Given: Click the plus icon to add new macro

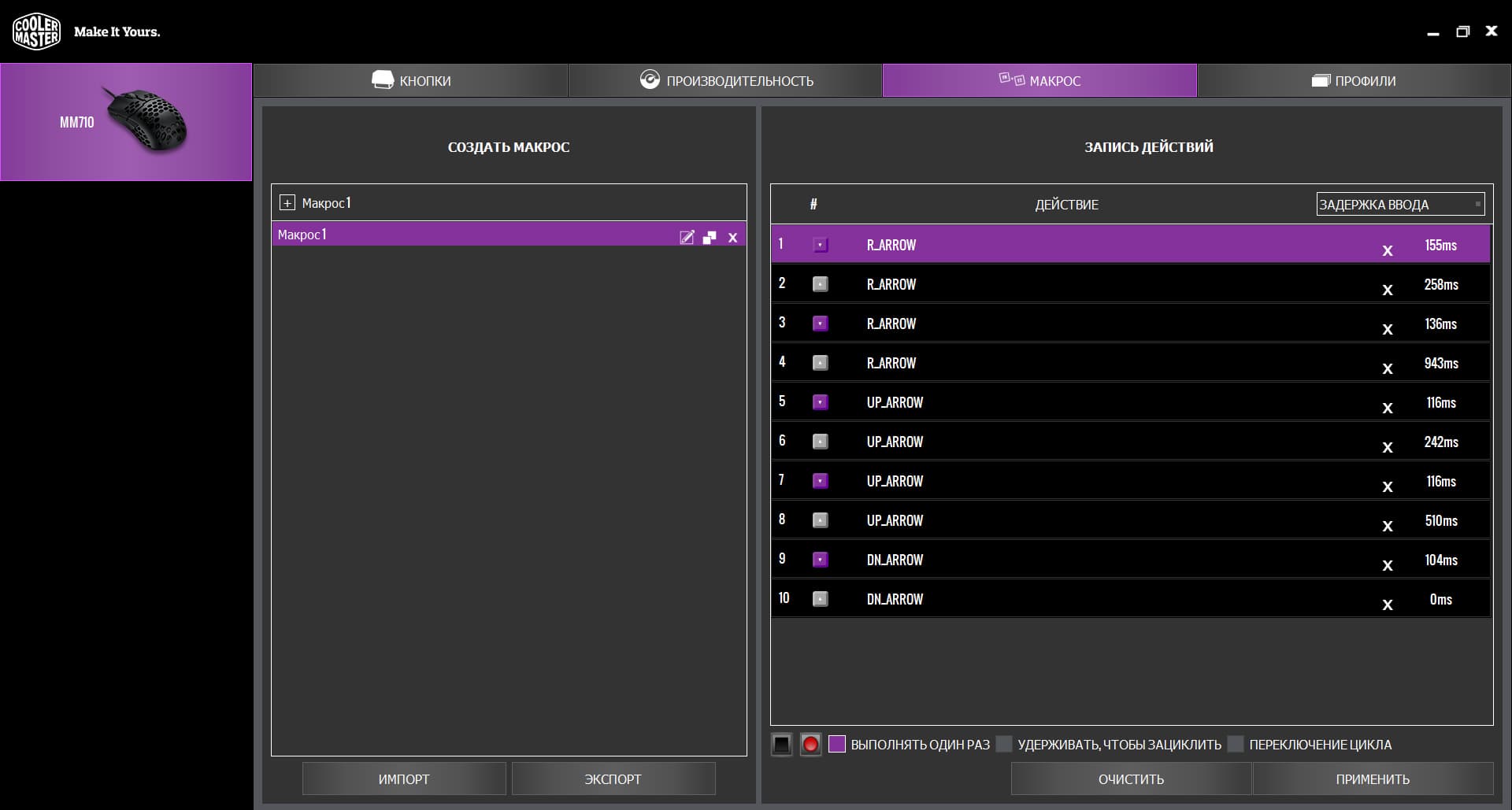Looking at the screenshot, I should [287, 203].
